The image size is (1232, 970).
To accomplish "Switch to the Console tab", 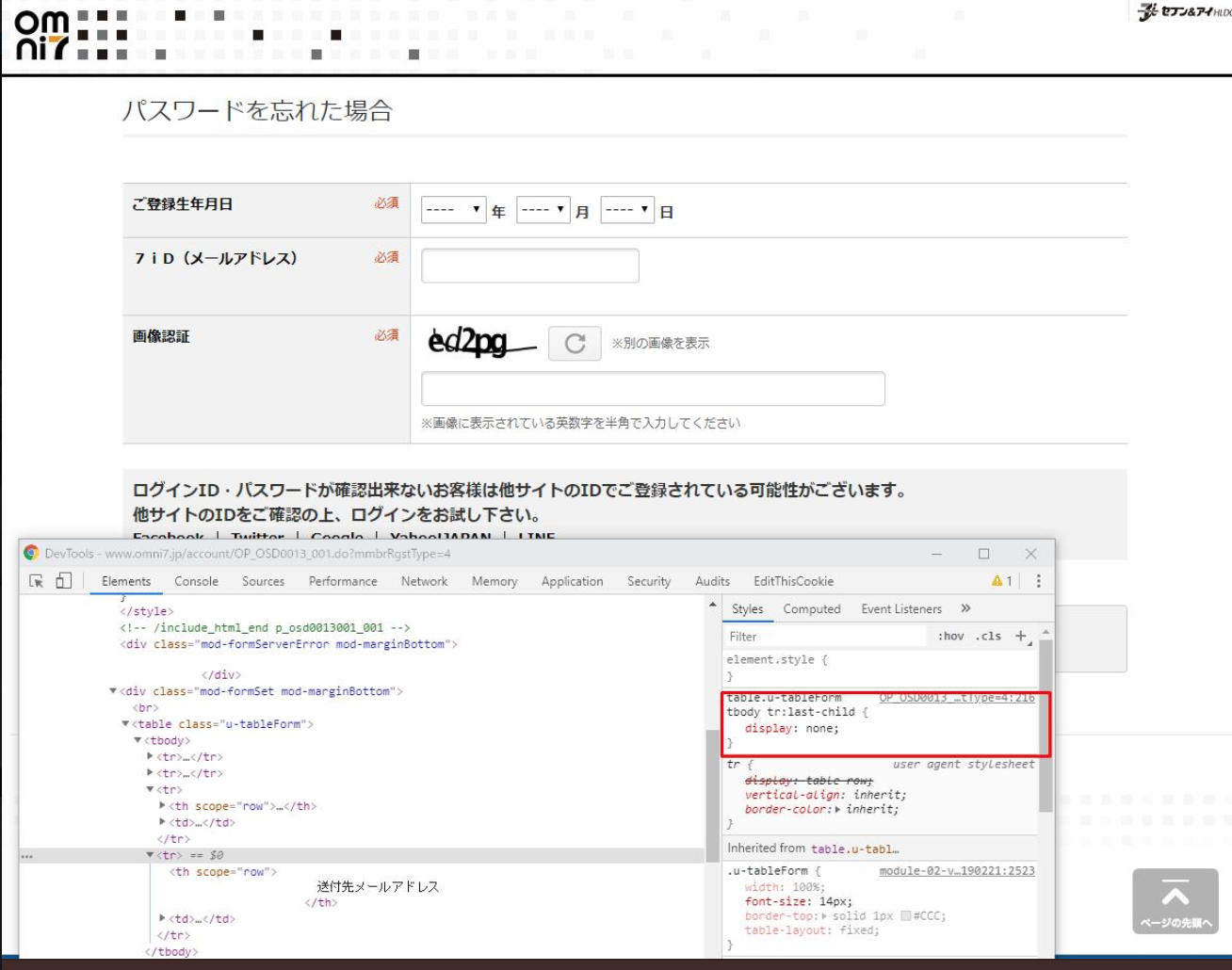I will pyautogui.click(x=196, y=581).
